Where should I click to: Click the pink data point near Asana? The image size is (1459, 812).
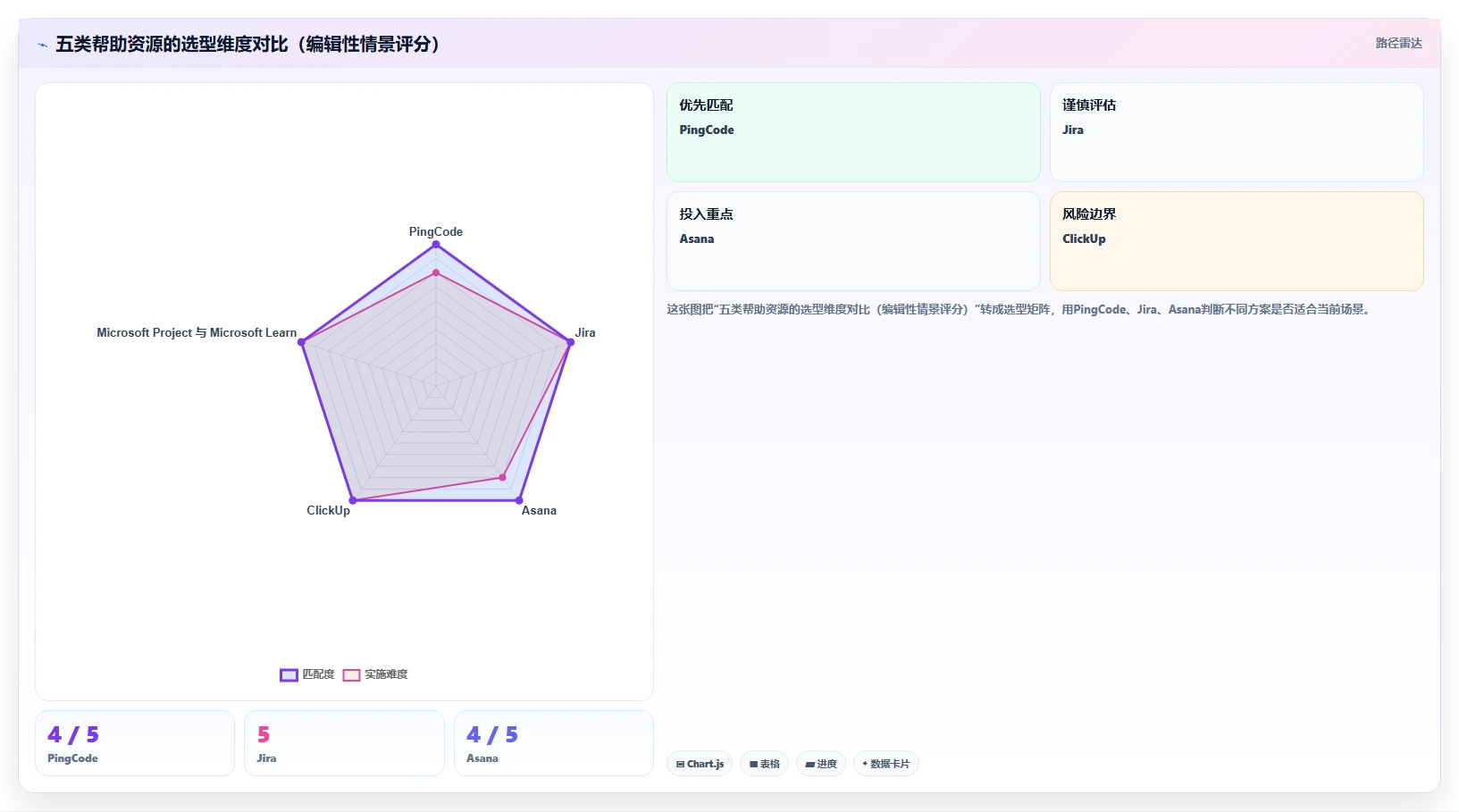[502, 477]
